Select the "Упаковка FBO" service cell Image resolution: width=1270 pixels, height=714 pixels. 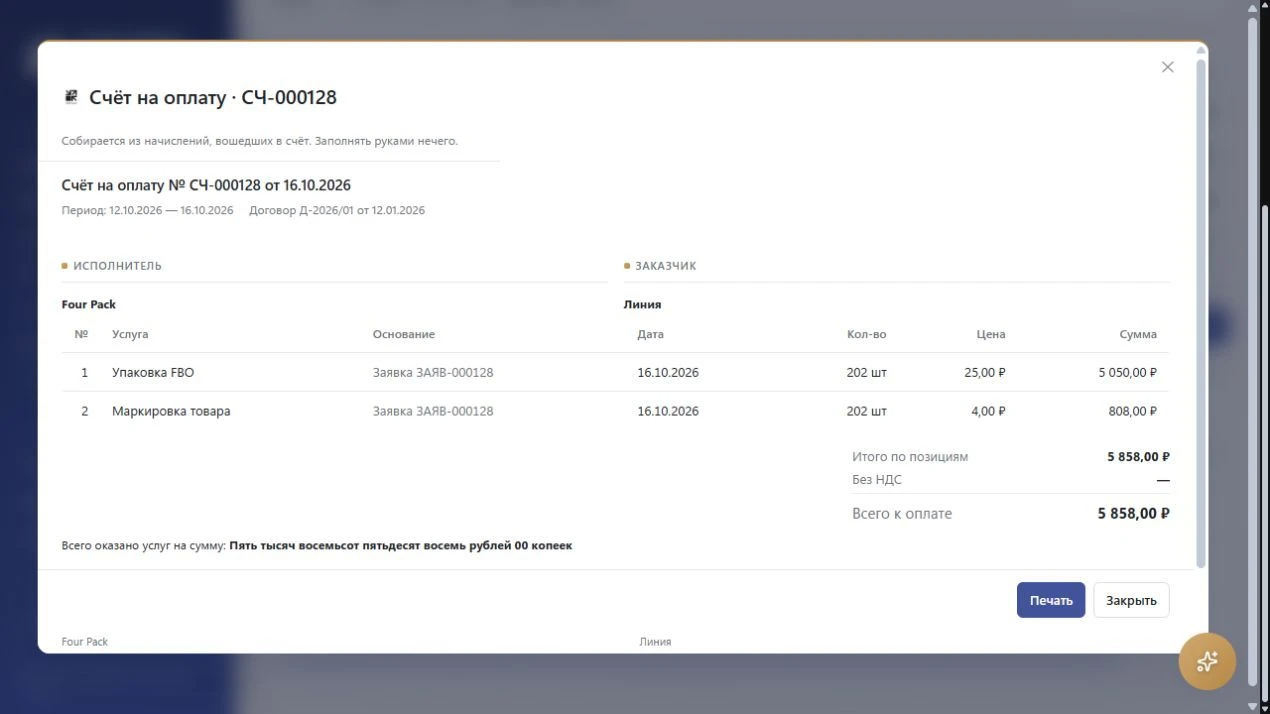pos(153,372)
